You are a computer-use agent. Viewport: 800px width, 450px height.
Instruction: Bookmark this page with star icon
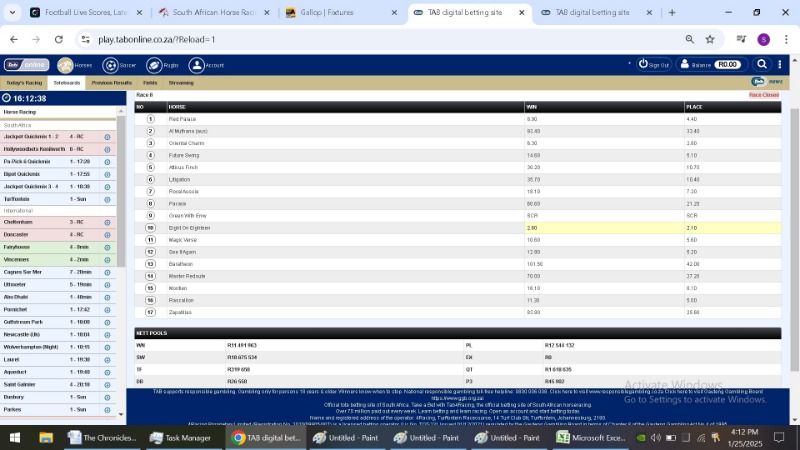710,39
